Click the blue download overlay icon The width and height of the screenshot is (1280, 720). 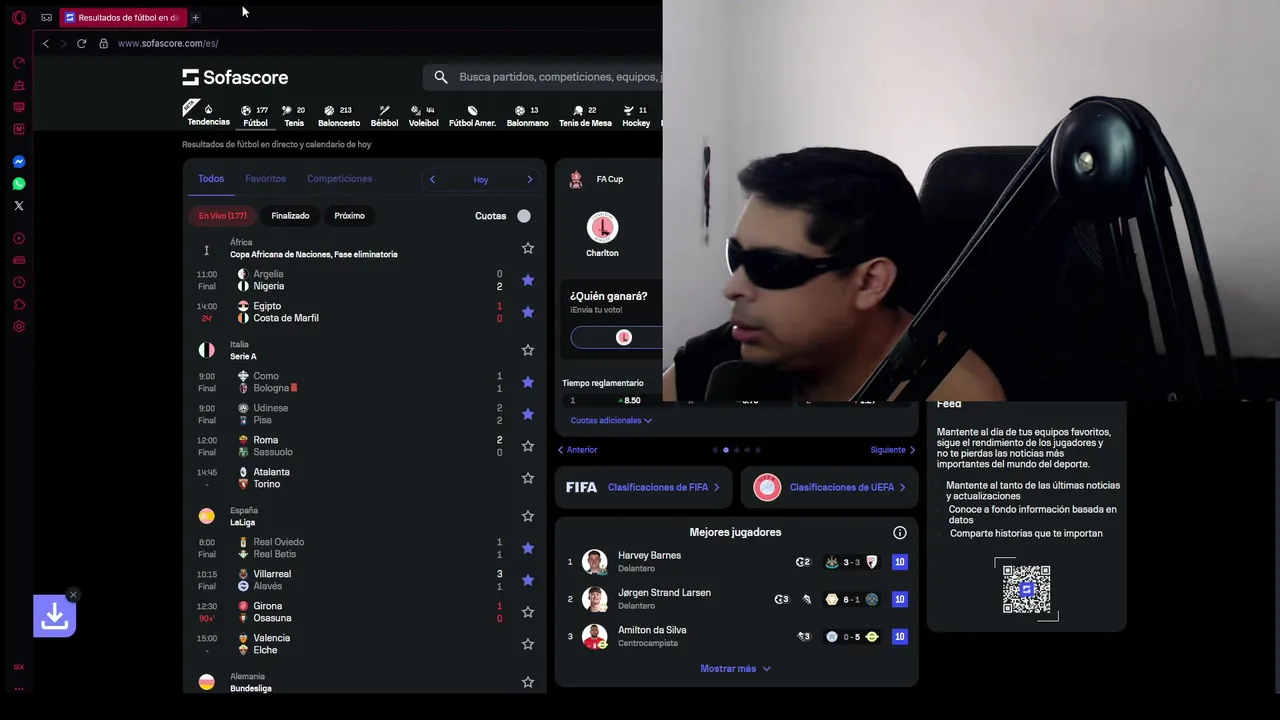54,617
